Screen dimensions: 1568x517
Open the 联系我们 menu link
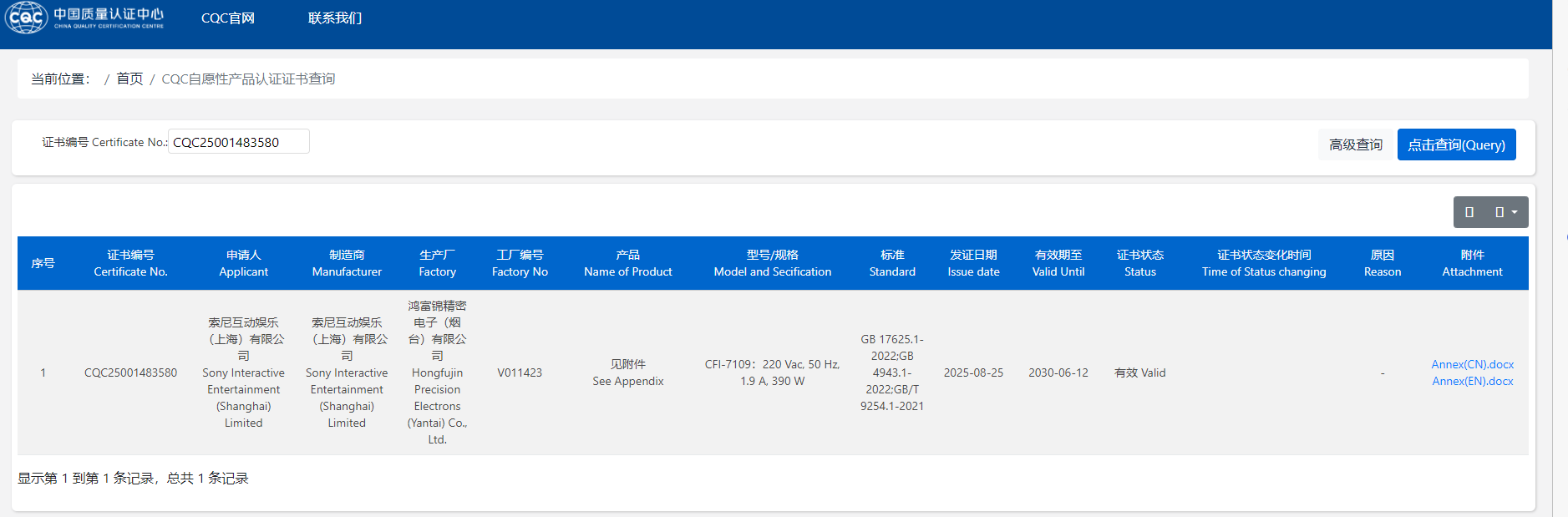(335, 18)
